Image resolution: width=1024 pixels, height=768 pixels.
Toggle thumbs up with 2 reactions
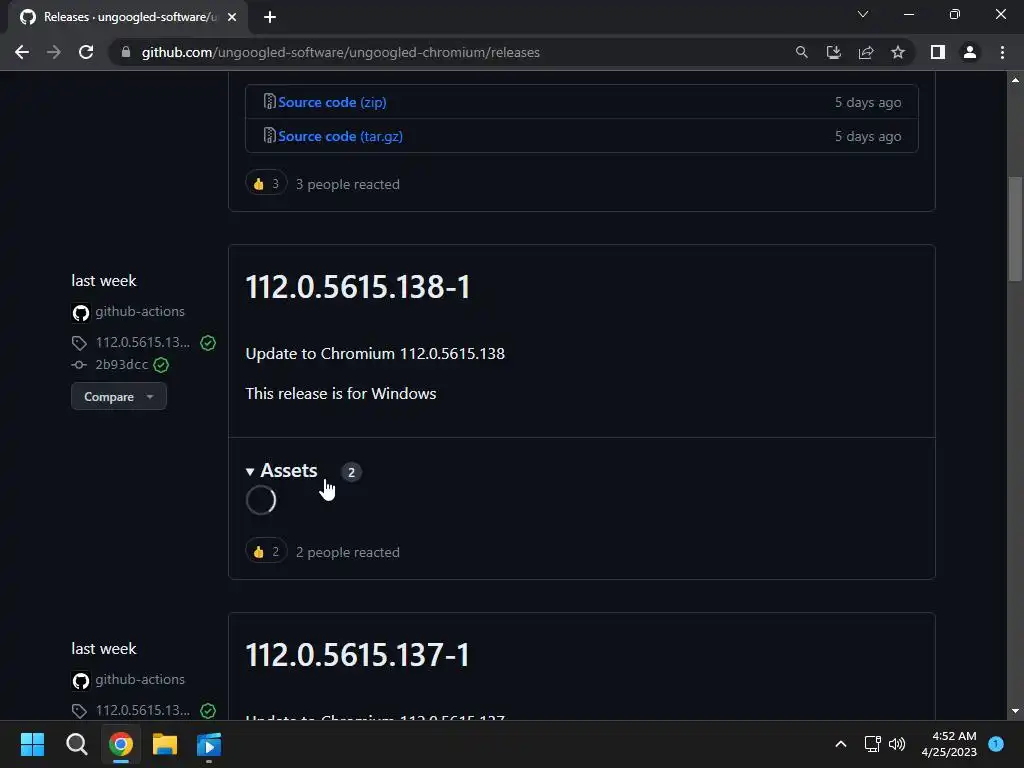[x=266, y=552]
